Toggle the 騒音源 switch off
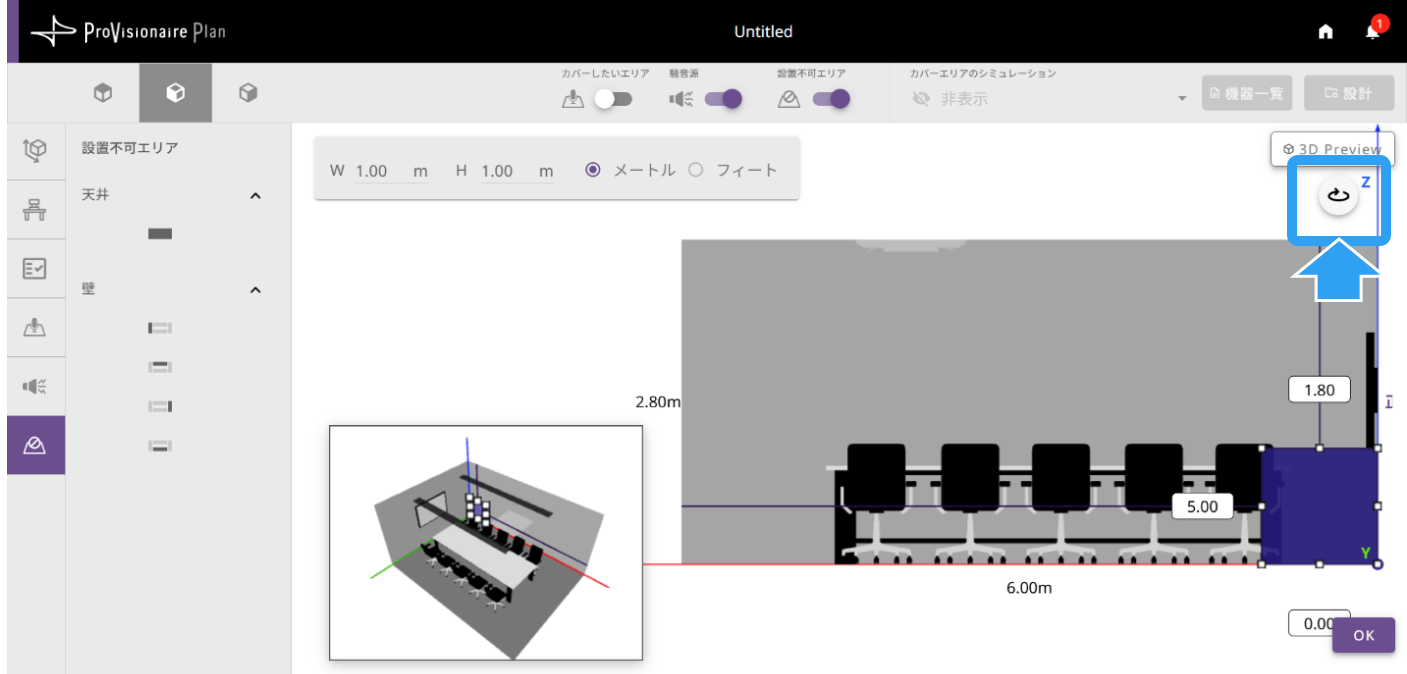Screen dimensions: 1407x674 coord(723,99)
